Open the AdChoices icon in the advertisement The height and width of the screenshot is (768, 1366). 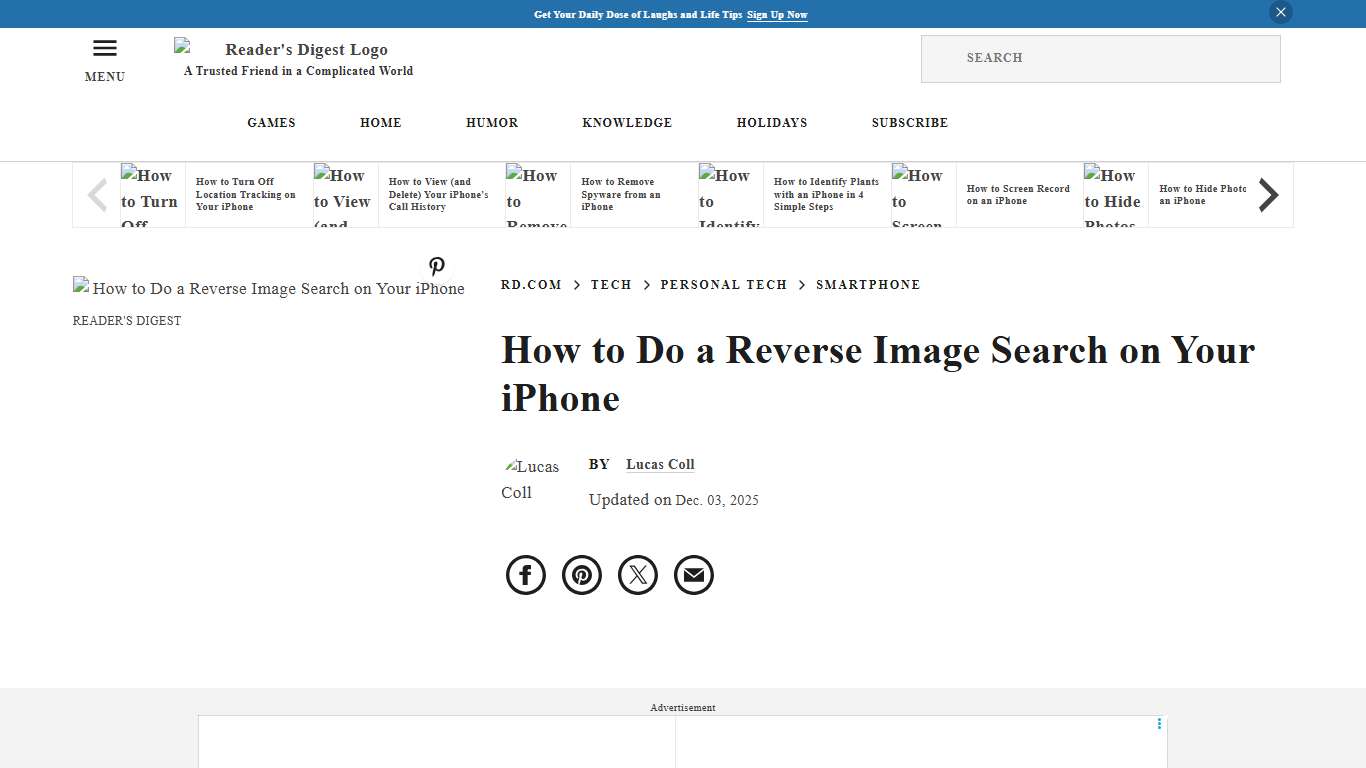click(x=1158, y=723)
